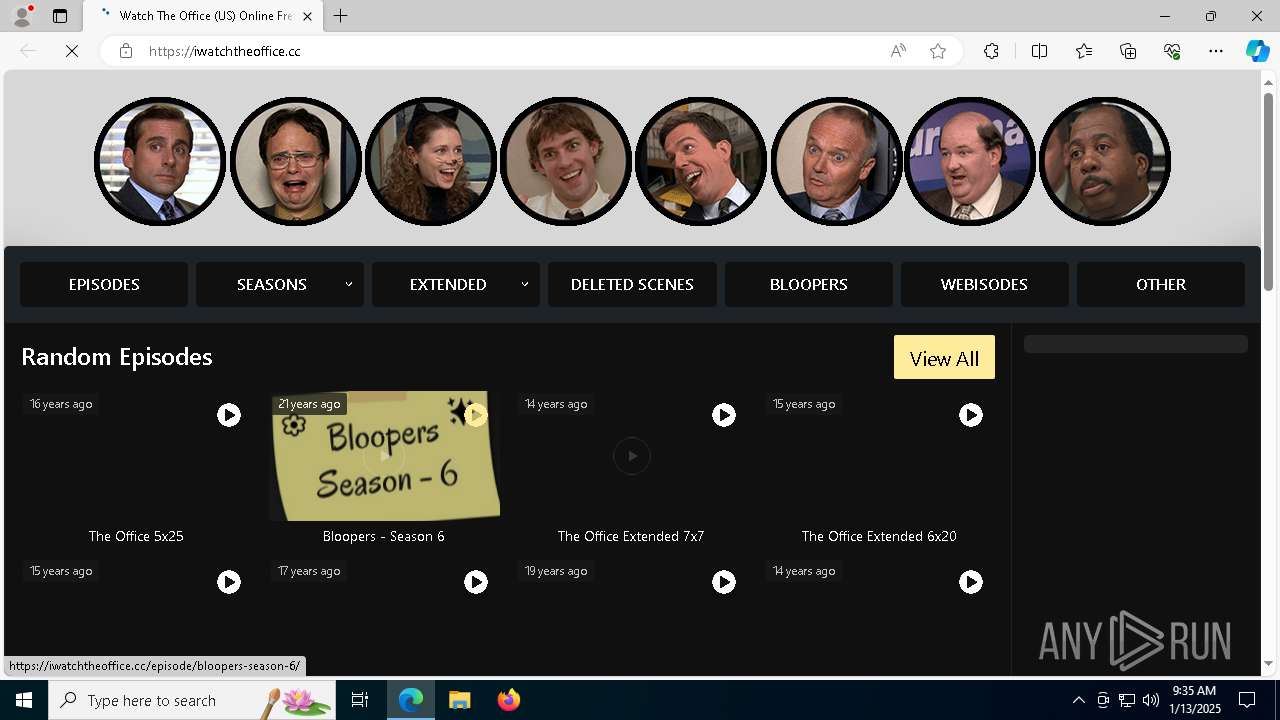Open Bloopers - Season 6 title link

384,536
